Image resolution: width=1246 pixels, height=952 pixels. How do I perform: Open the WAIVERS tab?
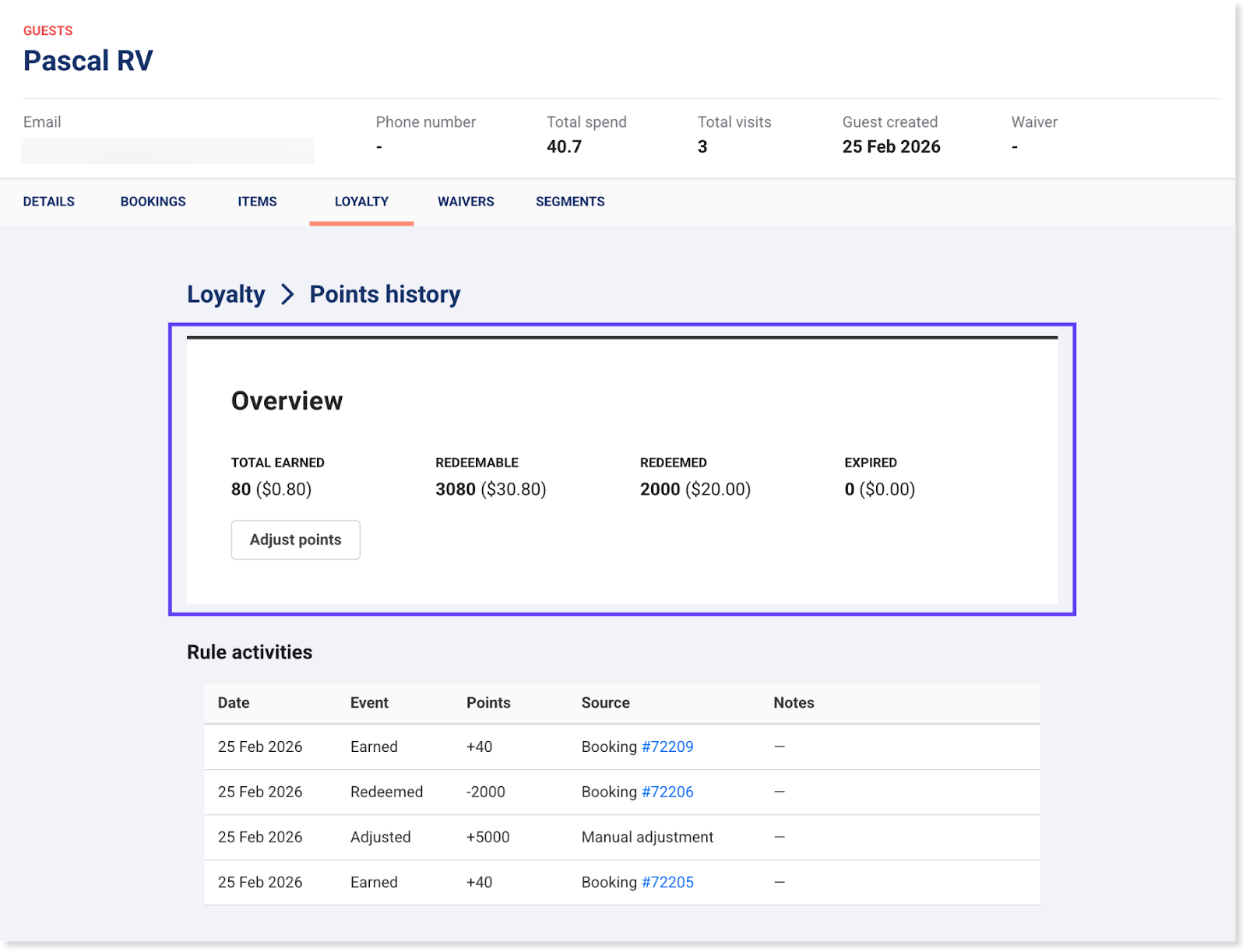(466, 202)
